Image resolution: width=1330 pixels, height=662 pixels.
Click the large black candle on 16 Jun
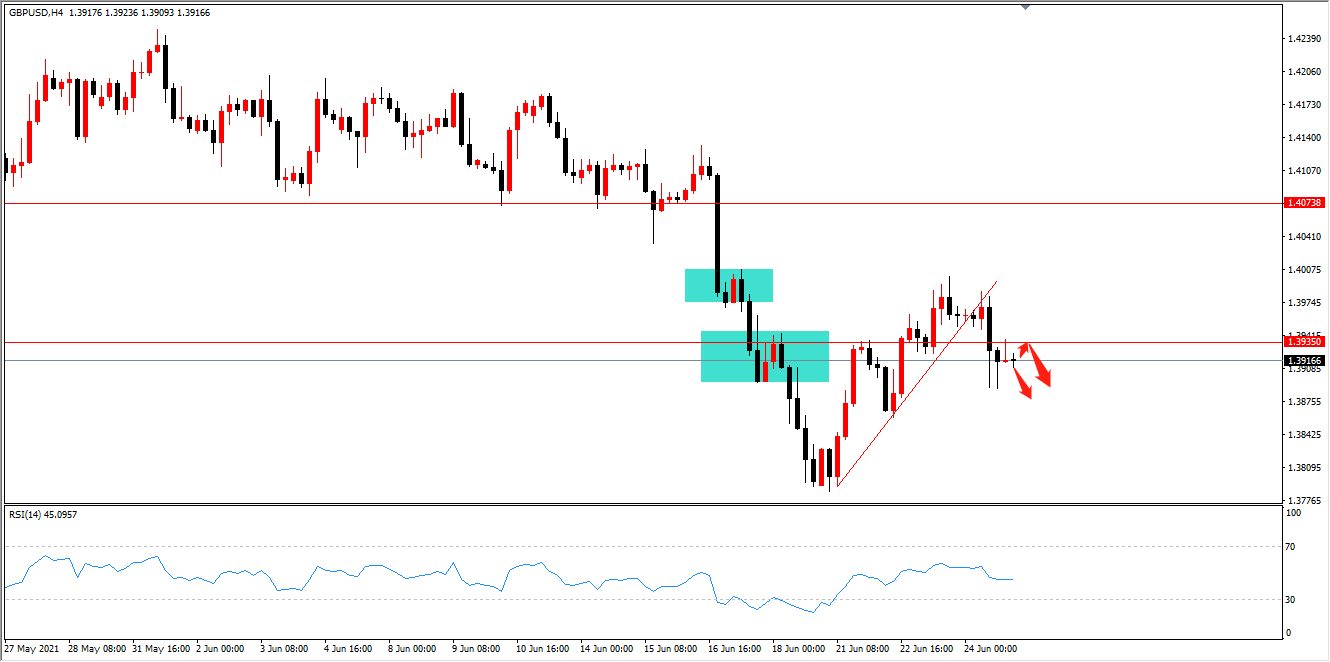pyautogui.click(x=717, y=234)
